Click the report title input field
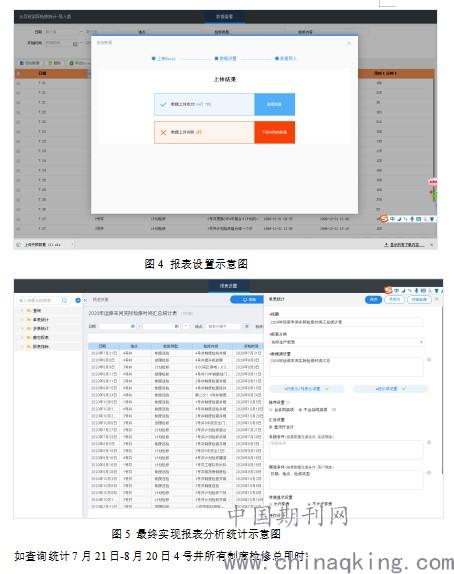Image resolution: width=454 pixels, height=574 pixels. pos(346,322)
